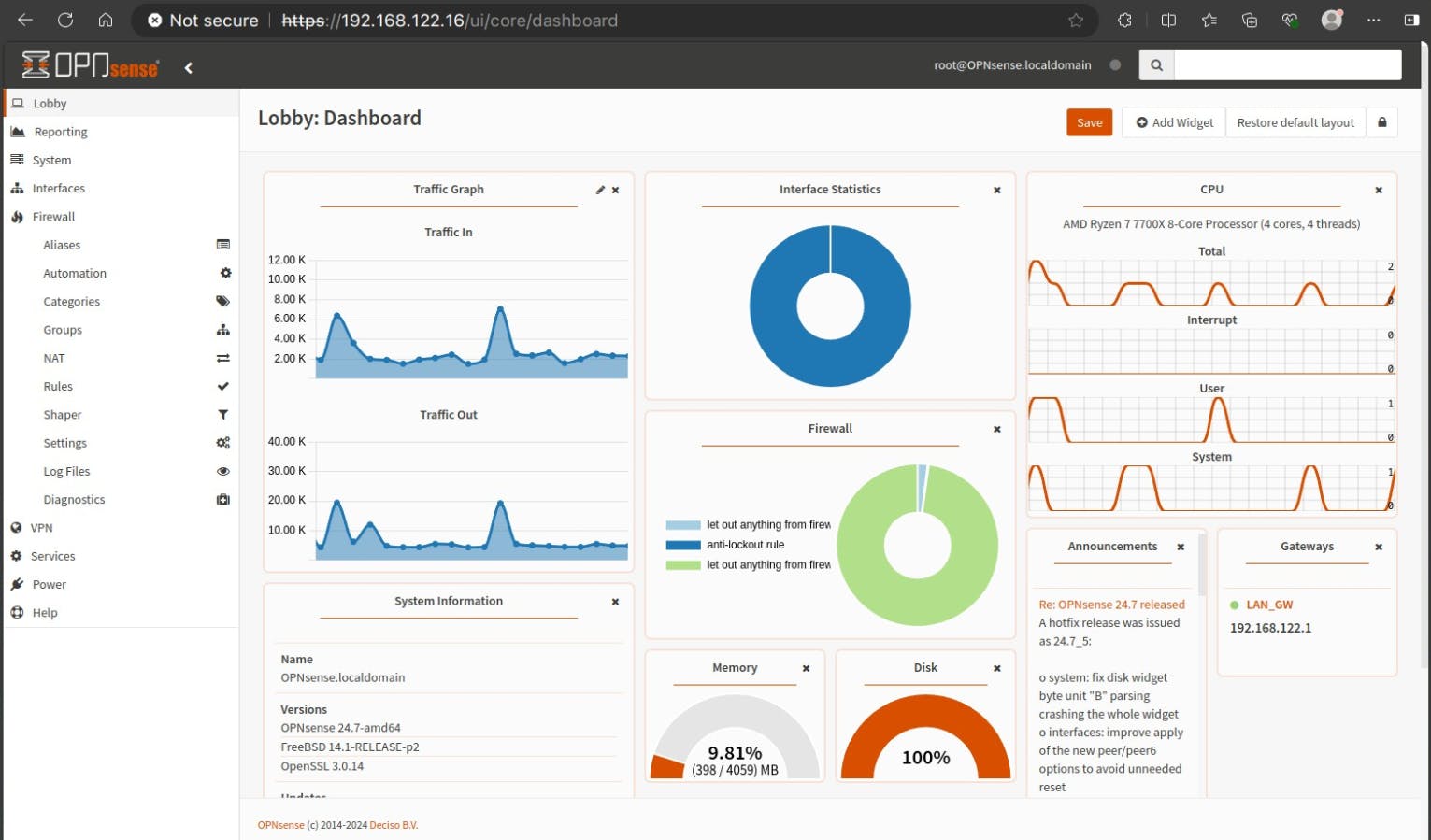
Task: Click the Settings gears icon
Action: click(222, 443)
